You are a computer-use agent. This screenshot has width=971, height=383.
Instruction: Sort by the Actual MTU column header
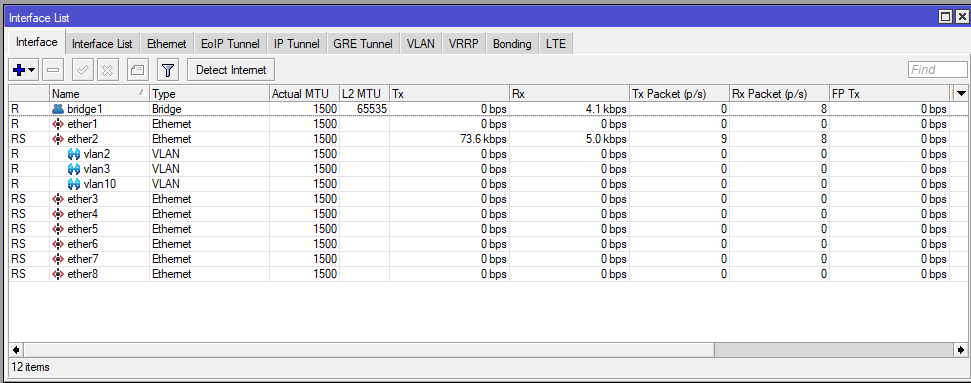[304, 94]
